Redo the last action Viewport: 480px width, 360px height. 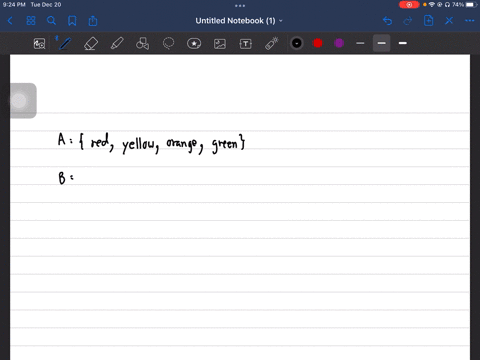408,21
